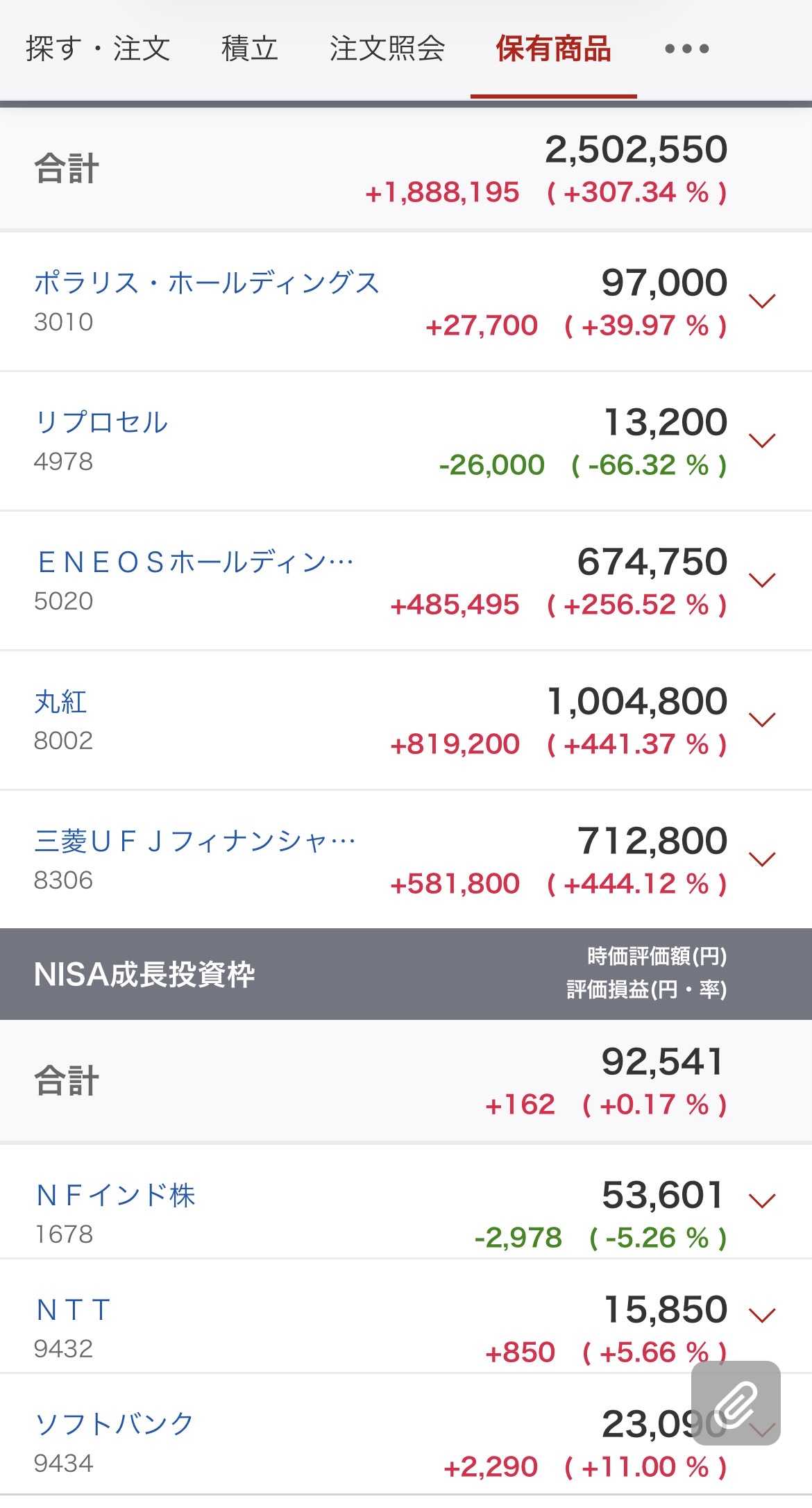The width and height of the screenshot is (812, 1508).
Task: Select the 保有商品 tab
Action: coord(553,49)
